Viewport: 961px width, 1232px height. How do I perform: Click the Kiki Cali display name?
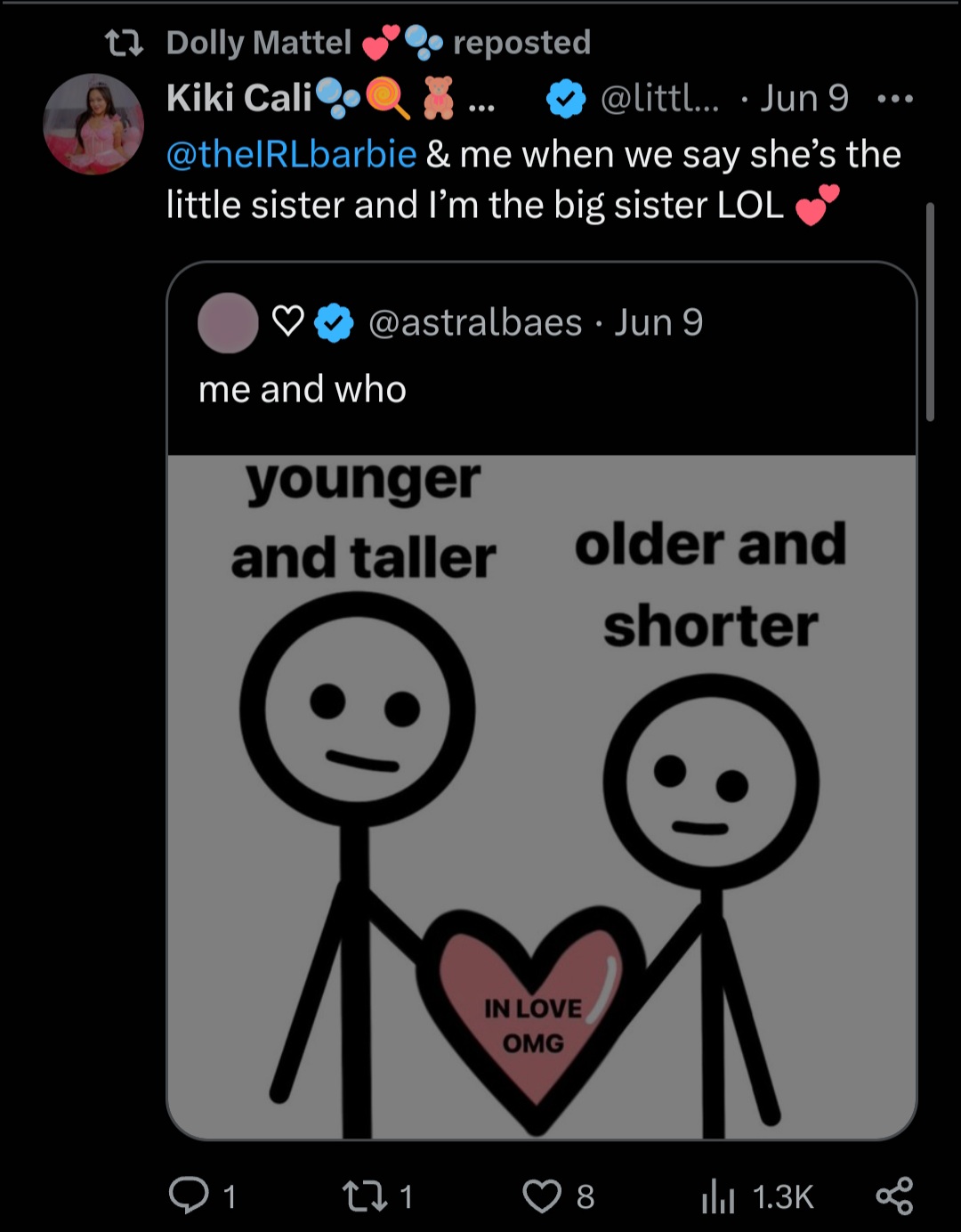[x=239, y=98]
